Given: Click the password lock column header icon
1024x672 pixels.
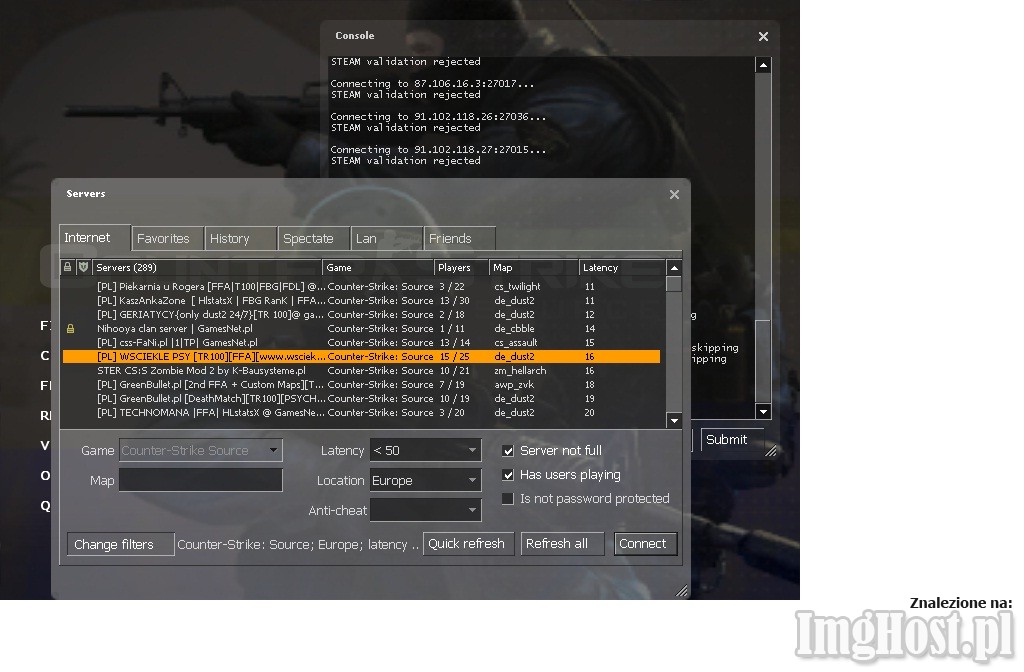Looking at the screenshot, I should point(67,267).
